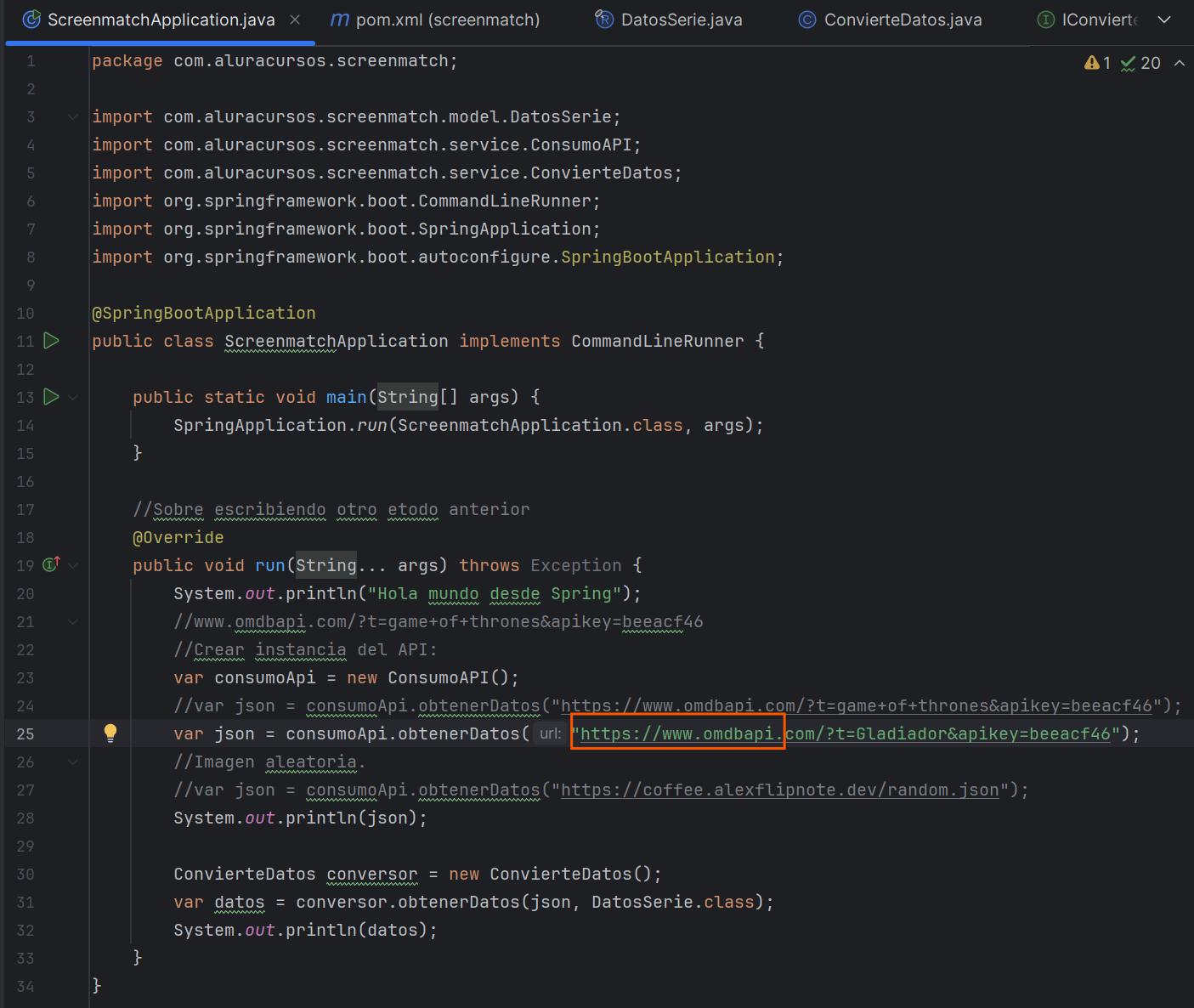Run the main method via gutter arrow
Image resolution: width=1194 pixels, height=1008 pixels.
pos(52,397)
